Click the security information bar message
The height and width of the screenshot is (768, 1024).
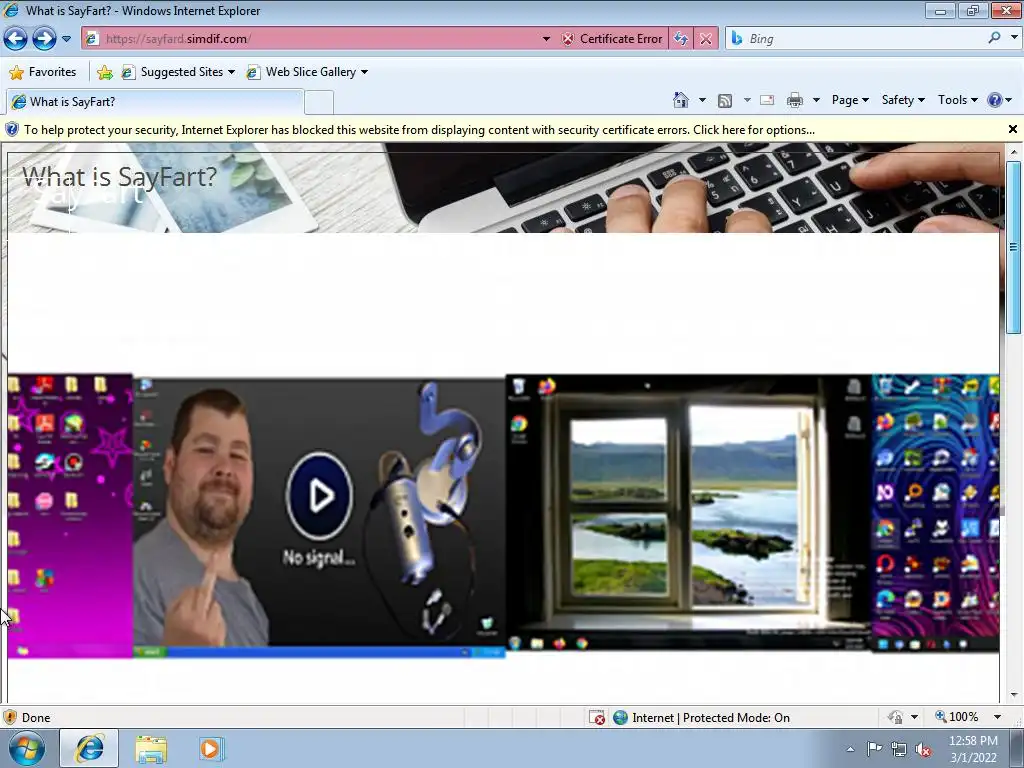coord(419,130)
